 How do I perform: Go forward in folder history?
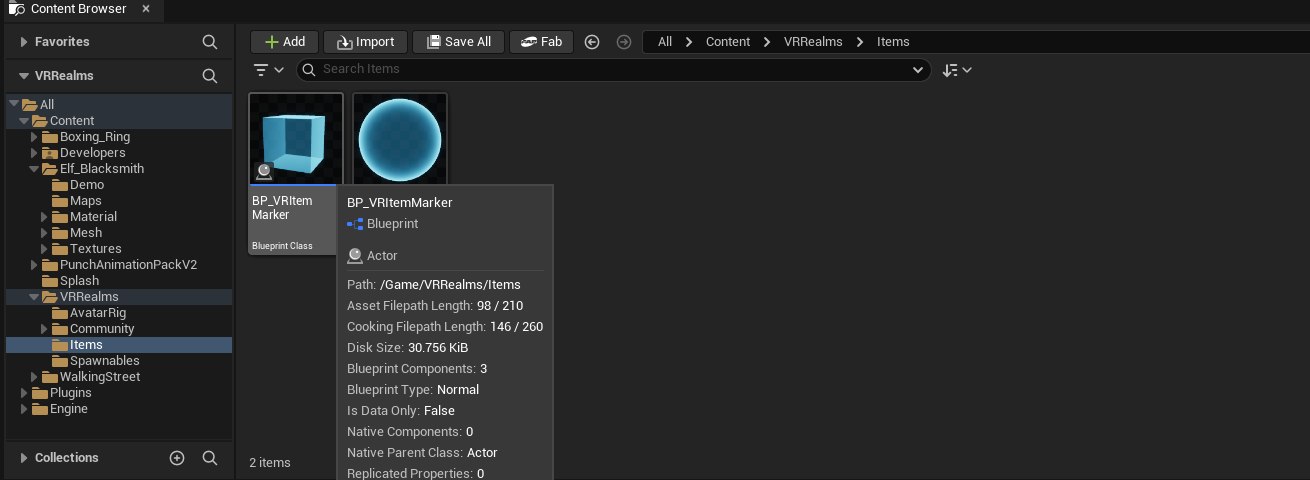click(624, 42)
